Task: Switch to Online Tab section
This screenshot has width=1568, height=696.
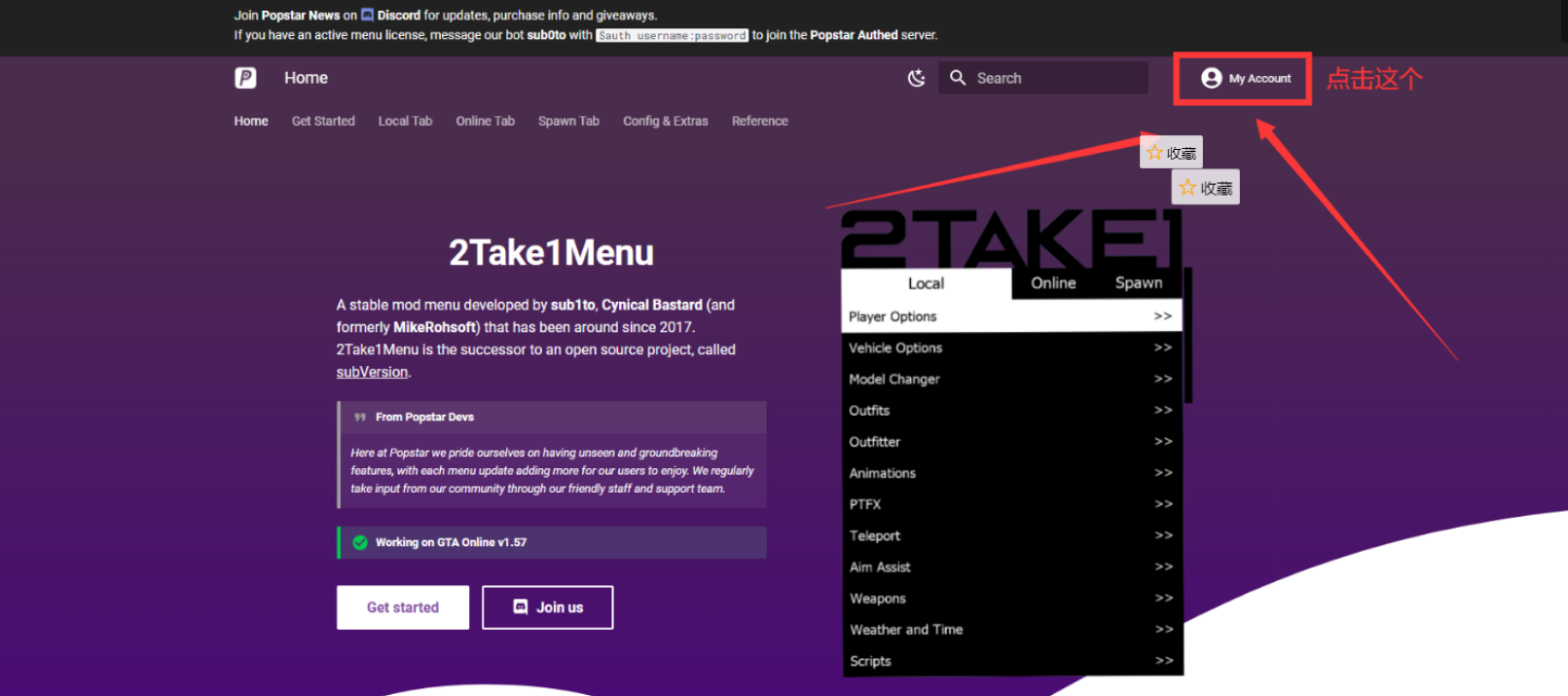Action: pos(485,121)
